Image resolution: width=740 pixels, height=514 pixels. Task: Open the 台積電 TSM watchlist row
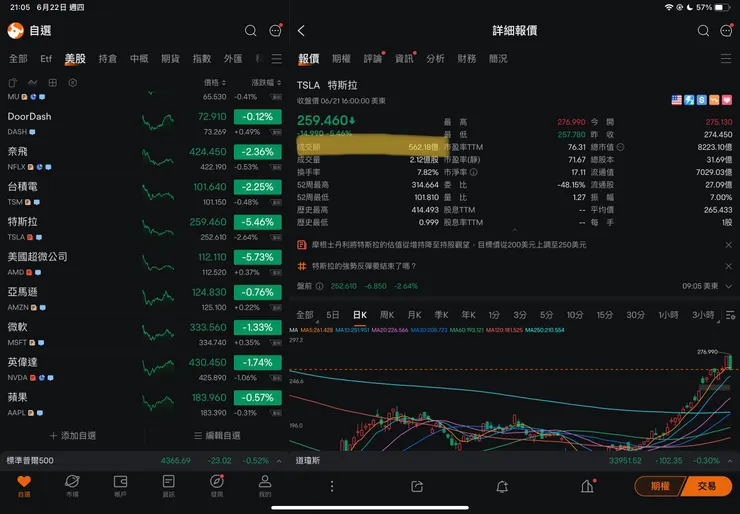tap(144, 194)
